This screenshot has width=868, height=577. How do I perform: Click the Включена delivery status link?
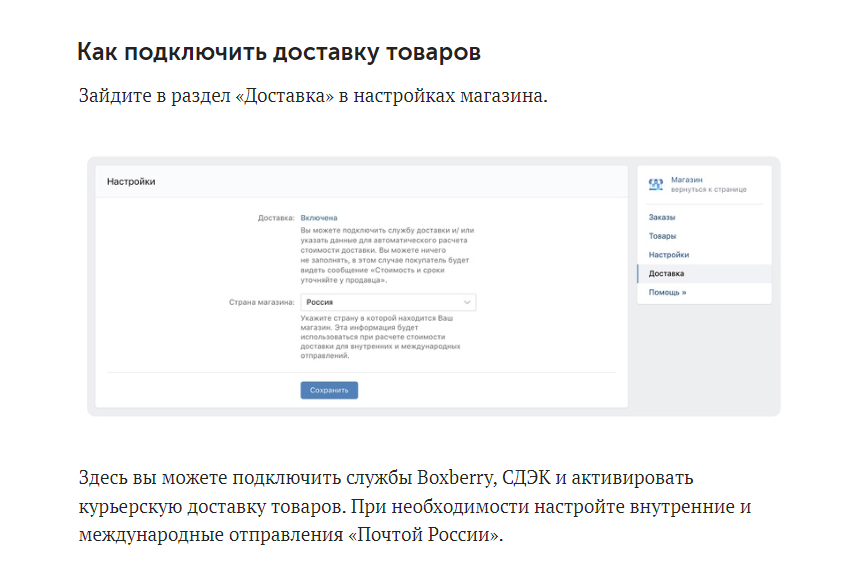pyautogui.click(x=319, y=218)
